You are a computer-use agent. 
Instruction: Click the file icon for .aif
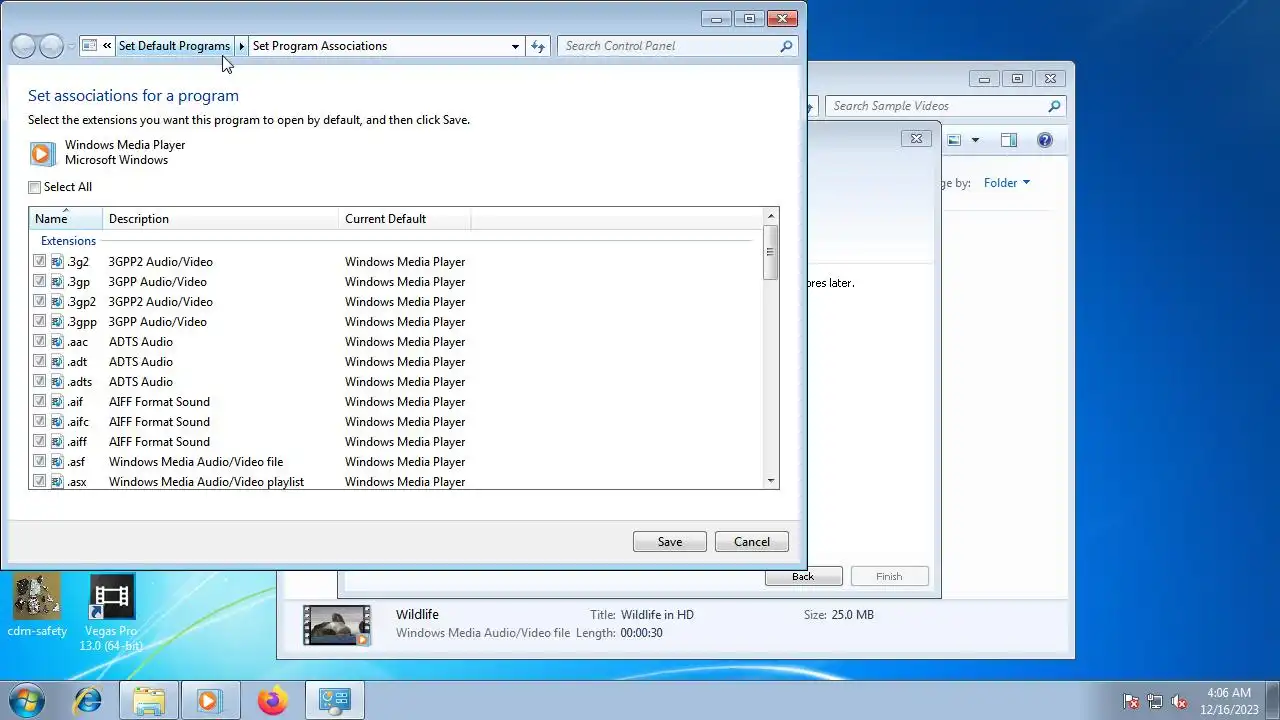pos(58,401)
